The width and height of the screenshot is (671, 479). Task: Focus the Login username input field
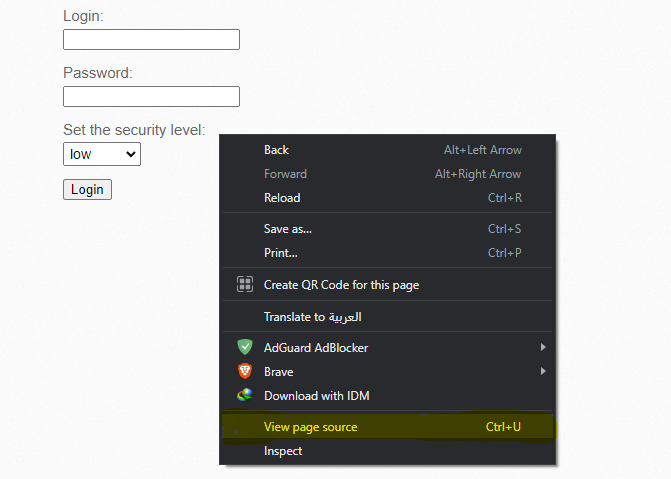(x=151, y=39)
